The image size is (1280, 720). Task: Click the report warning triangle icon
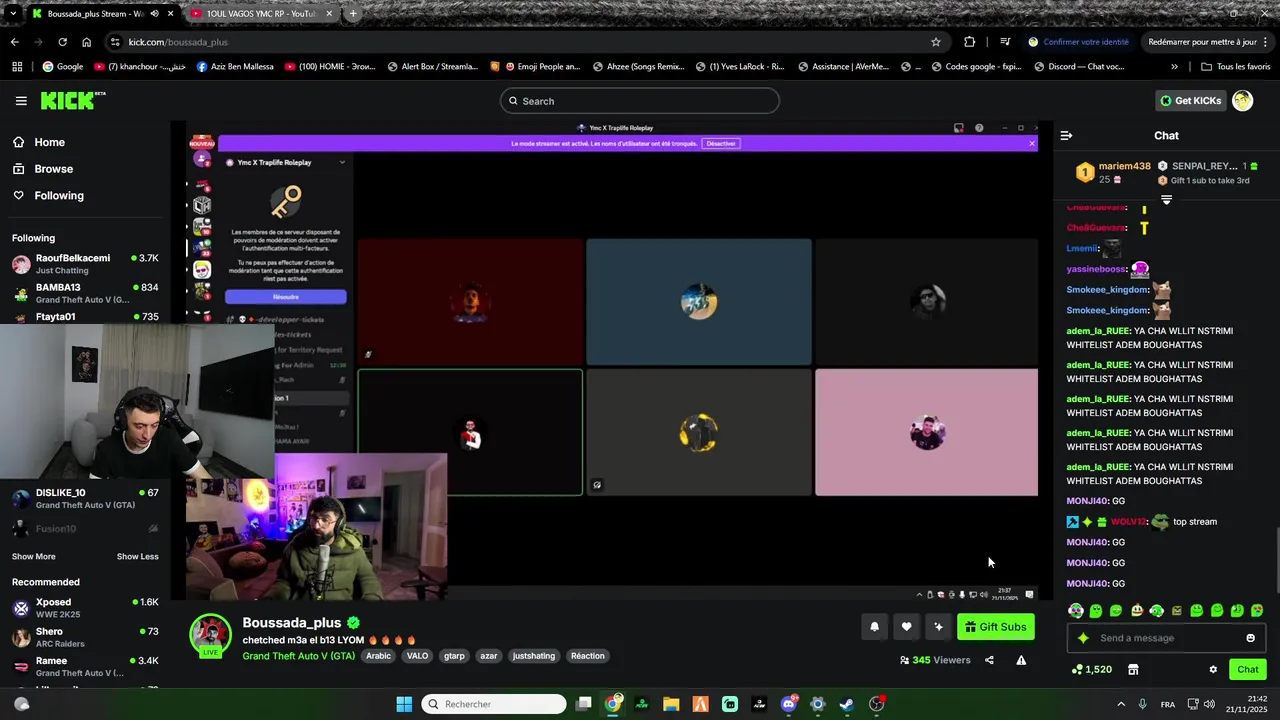(1021, 660)
